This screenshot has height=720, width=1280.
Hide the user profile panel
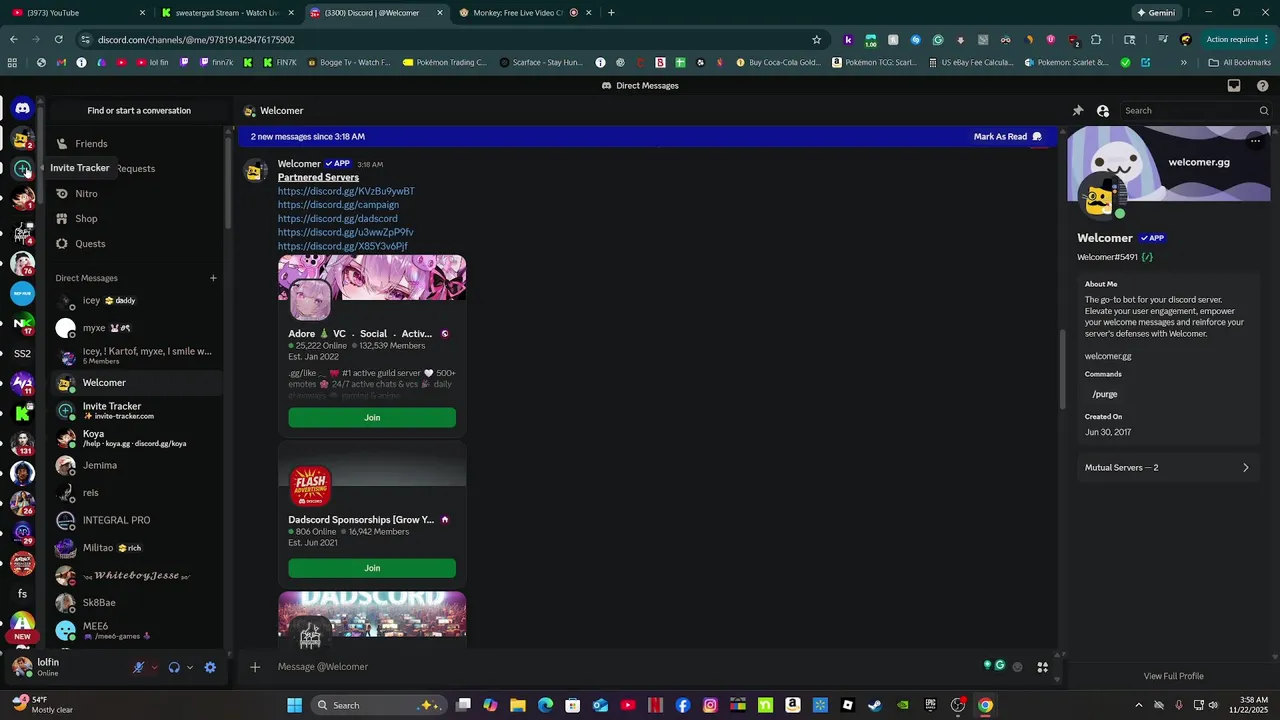click(1102, 111)
